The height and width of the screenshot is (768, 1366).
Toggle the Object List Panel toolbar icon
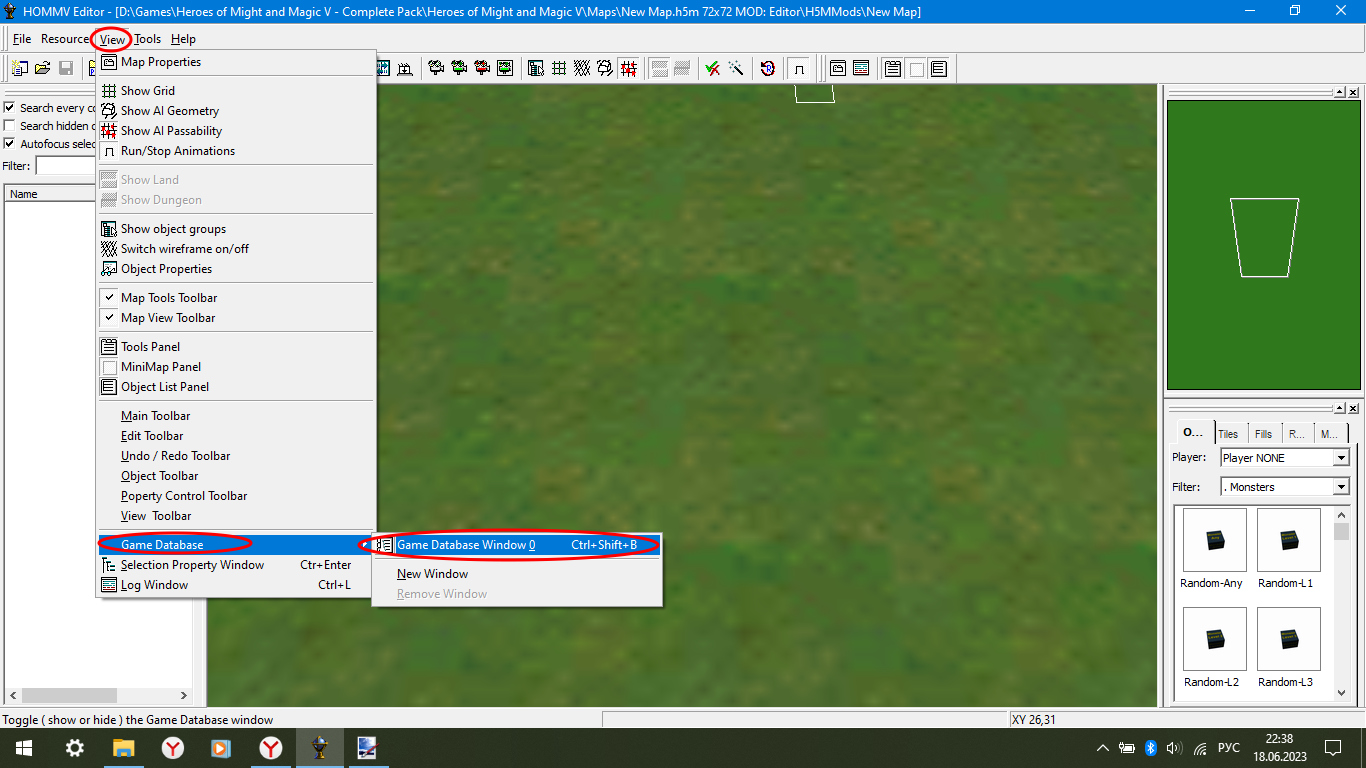click(938, 68)
